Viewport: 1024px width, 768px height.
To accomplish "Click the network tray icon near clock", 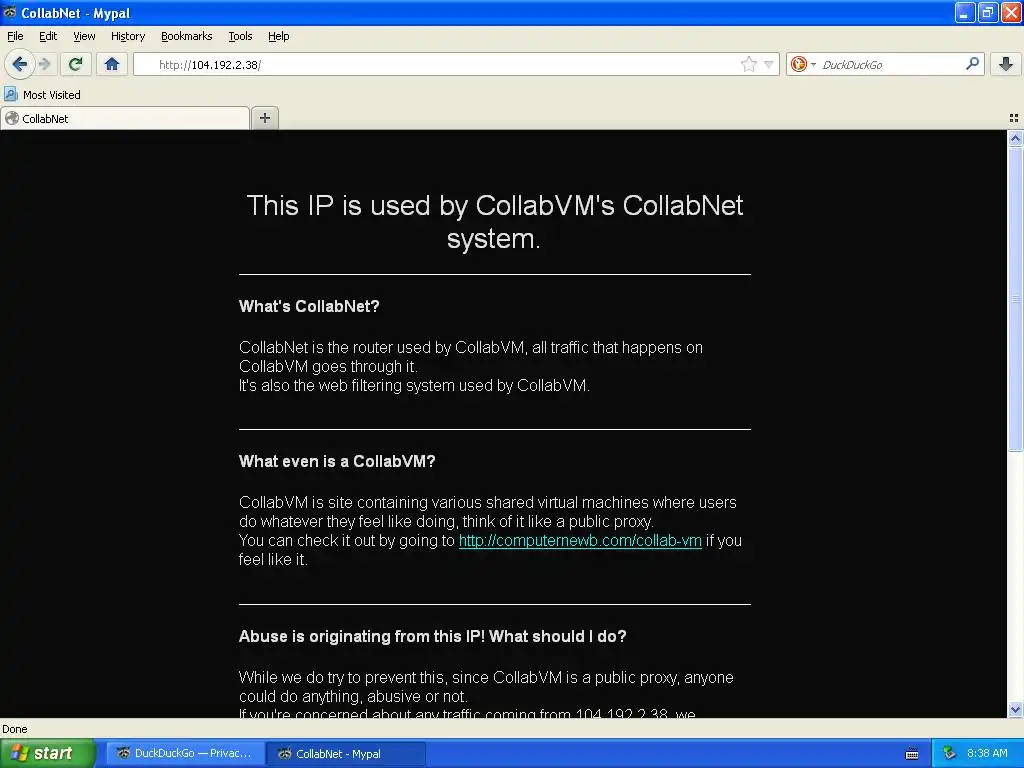I will point(950,753).
